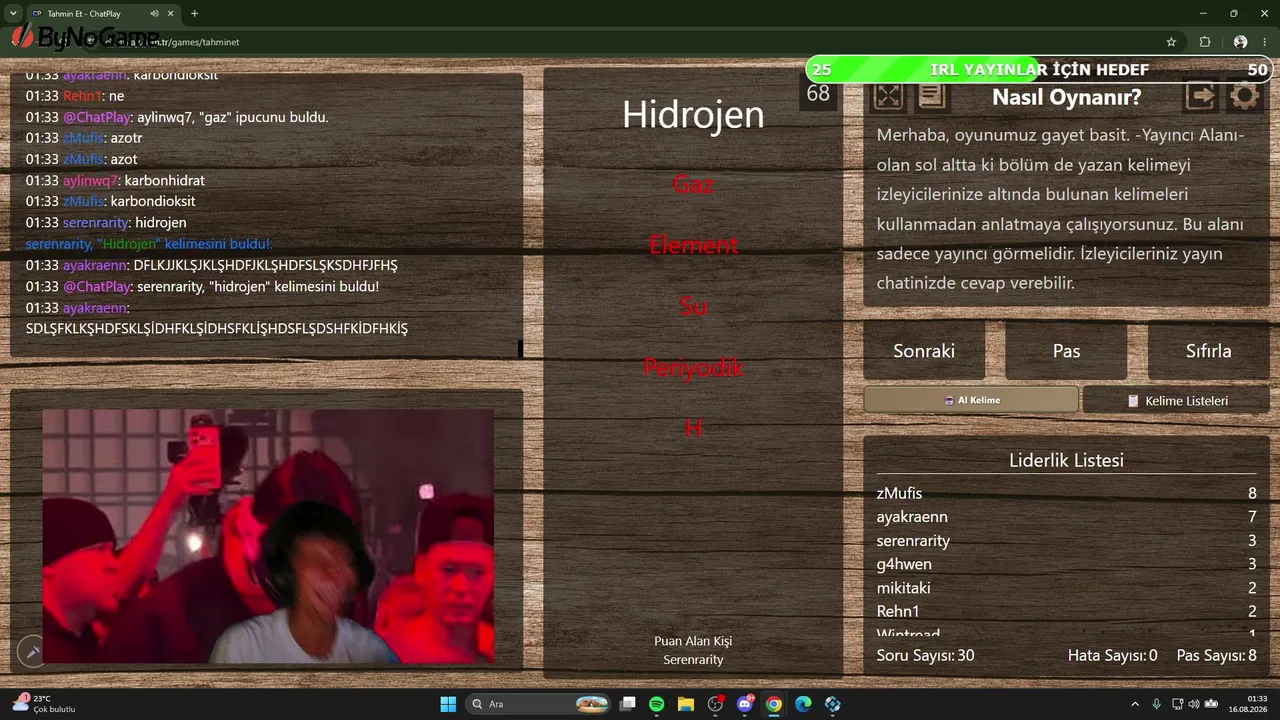Click the pencil edit icon on the webcam panel
Screen dimensions: 1280x720
click(x=32, y=652)
